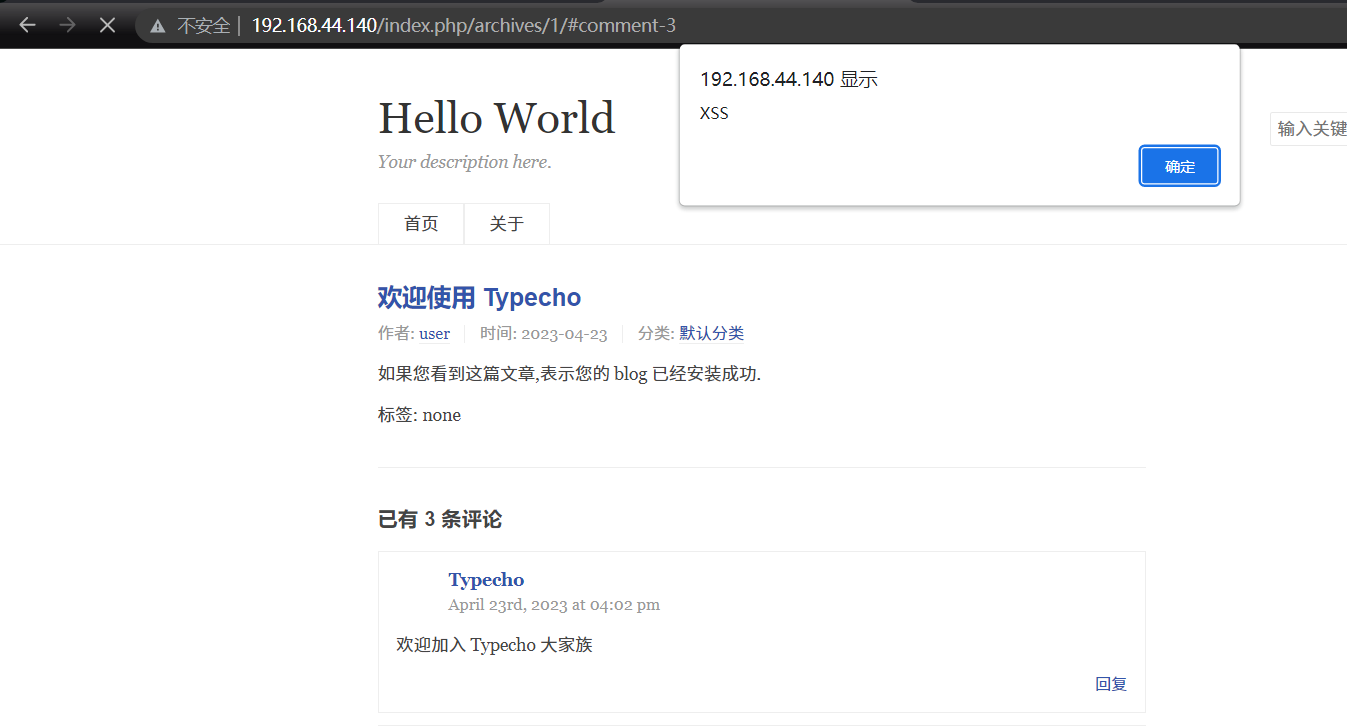Click the post date 2023-04-23
The width and height of the screenshot is (1347, 726).
565,334
